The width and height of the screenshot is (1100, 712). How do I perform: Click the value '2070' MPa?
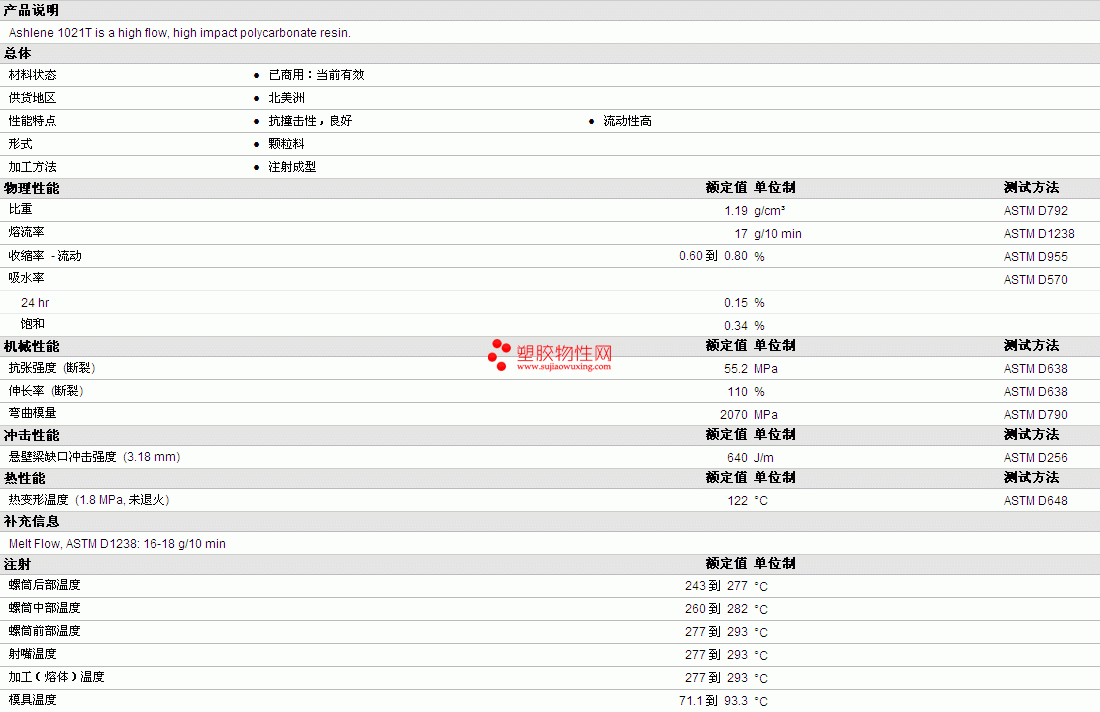[734, 415]
